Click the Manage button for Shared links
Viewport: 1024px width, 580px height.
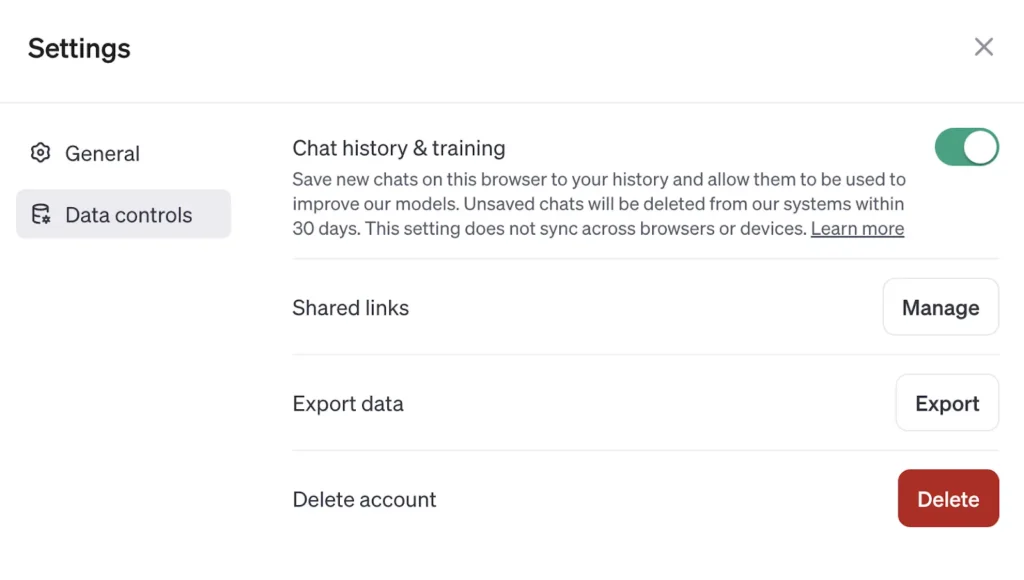tap(940, 307)
